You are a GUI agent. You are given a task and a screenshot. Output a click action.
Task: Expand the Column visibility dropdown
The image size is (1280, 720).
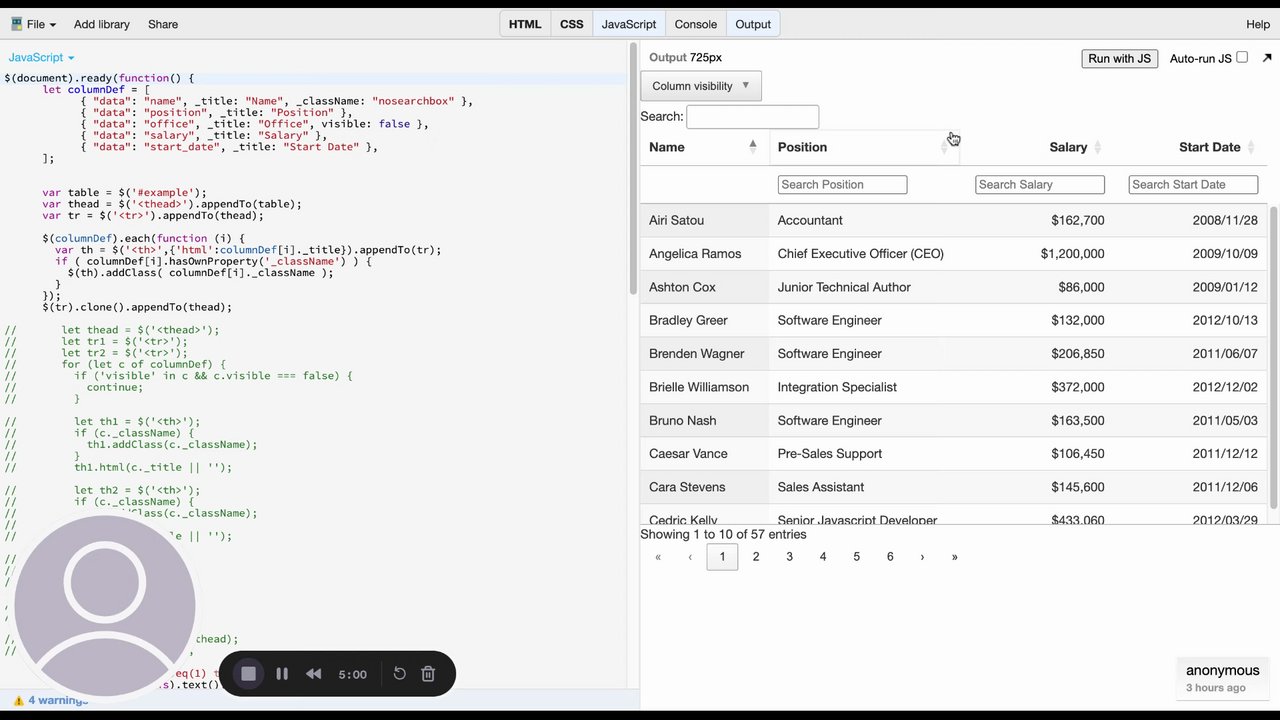[701, 86]
